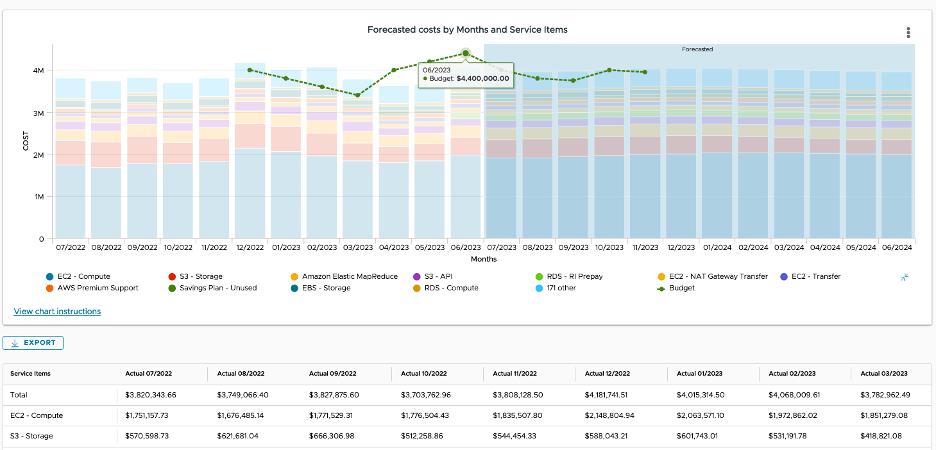936x450 pixels.
Task: Hide the Amazon Elastic MapReduce series
Action: click(294, 276)
